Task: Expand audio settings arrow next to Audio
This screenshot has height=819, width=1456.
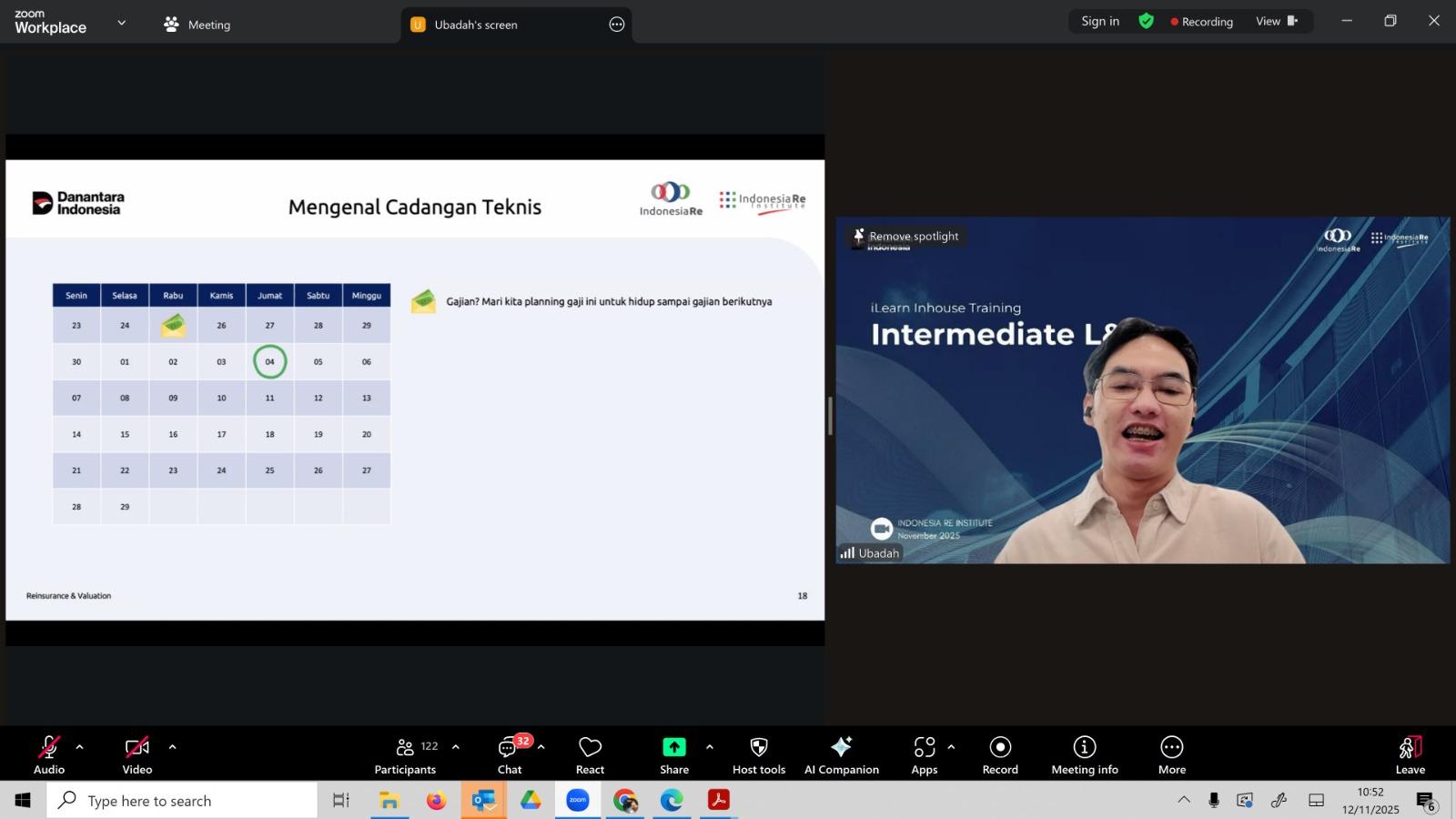Action: (80, 747)
